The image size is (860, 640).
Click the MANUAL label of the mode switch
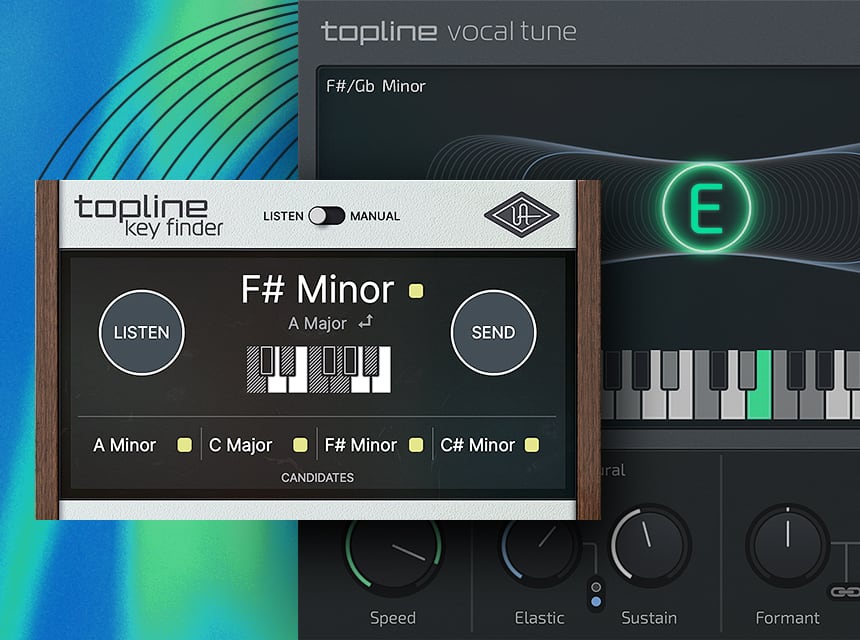coord(375,216)
